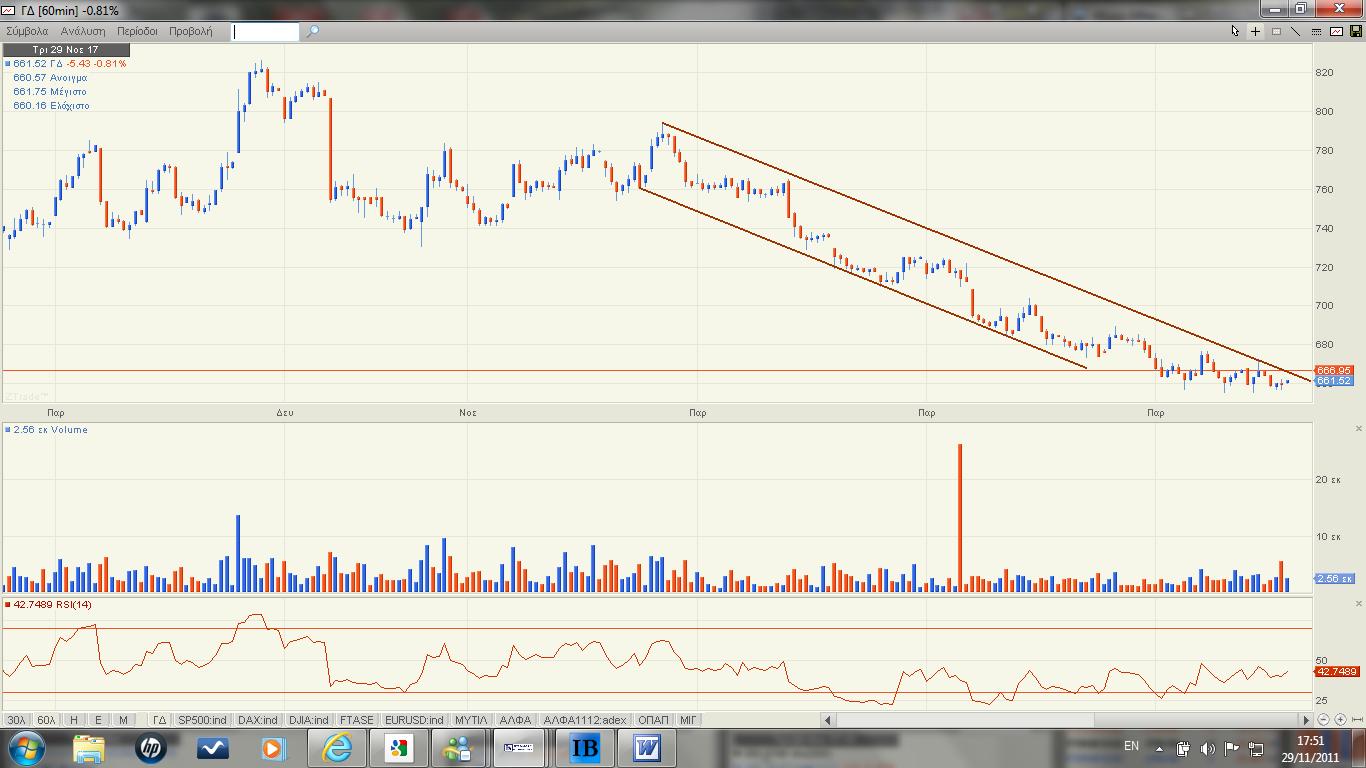
Task: Zoom out the chart with minus icon
Action: tap(1324, 719)
